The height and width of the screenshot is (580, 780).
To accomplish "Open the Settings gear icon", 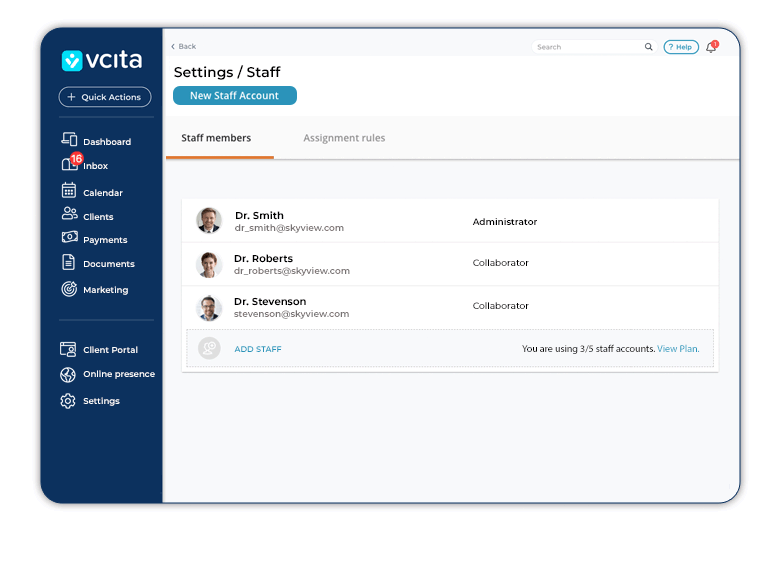I will point(68,401).
